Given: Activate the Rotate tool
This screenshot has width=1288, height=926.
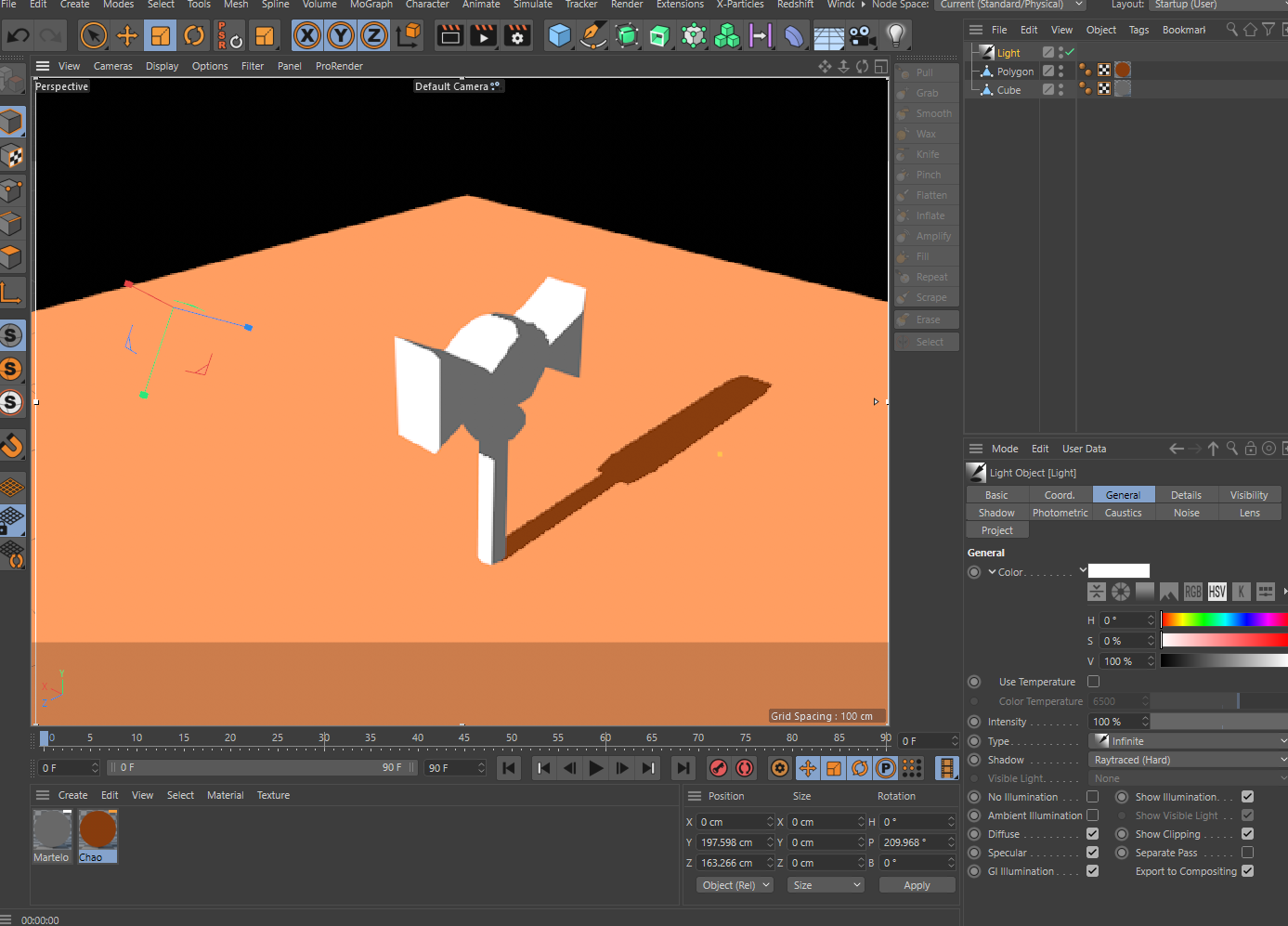Looking at the screenshot, I should pyautogui.click(x=194, y=36).
